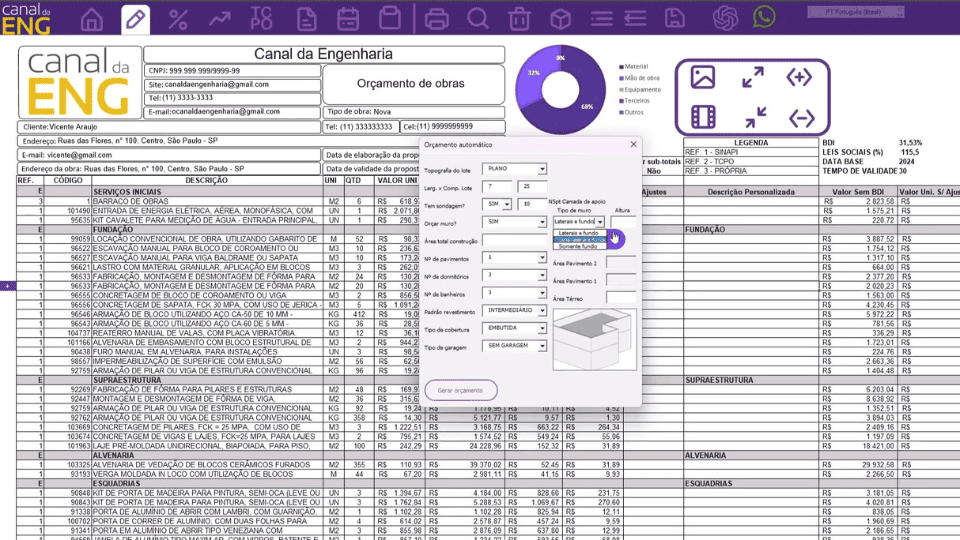
Task: Click the 'REF. 1 - SINAPI' legend row
Action: [x=751, y=152]
